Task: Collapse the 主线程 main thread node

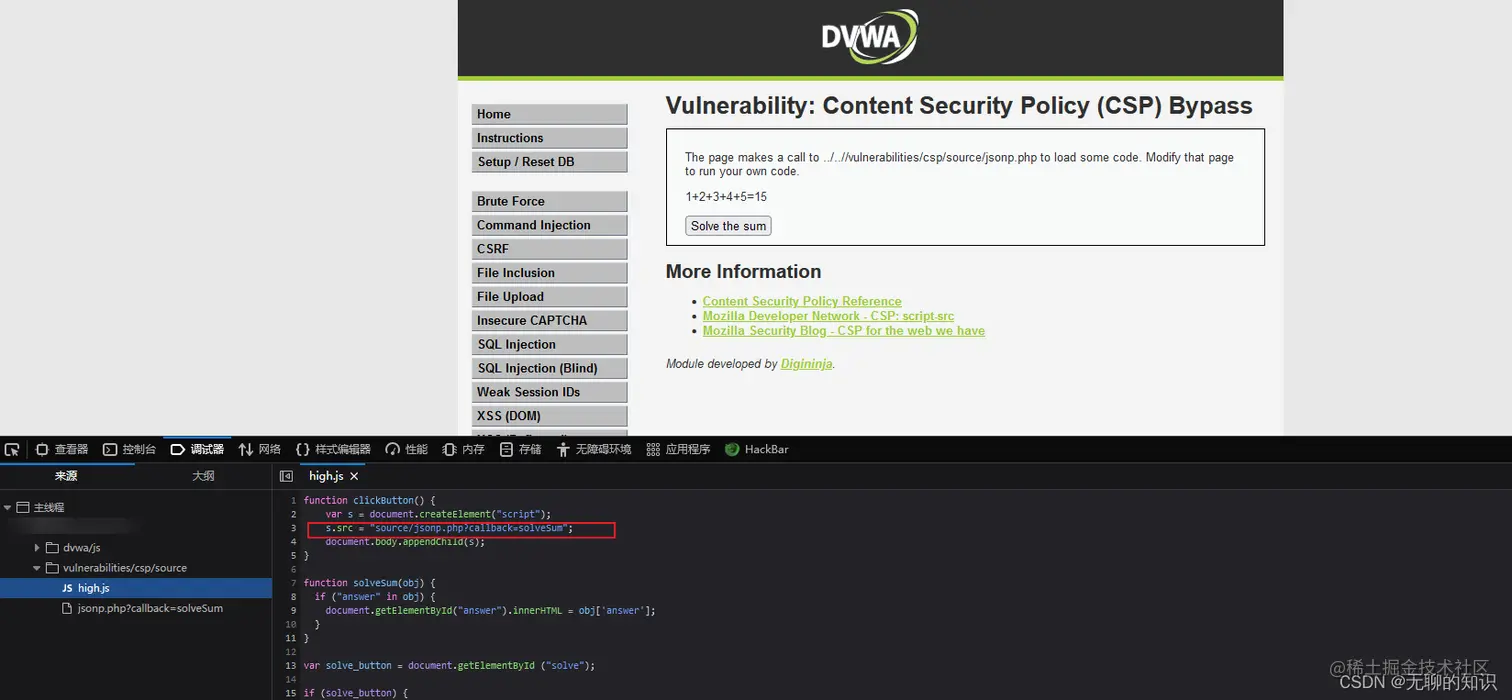Action: coord(8,508)
